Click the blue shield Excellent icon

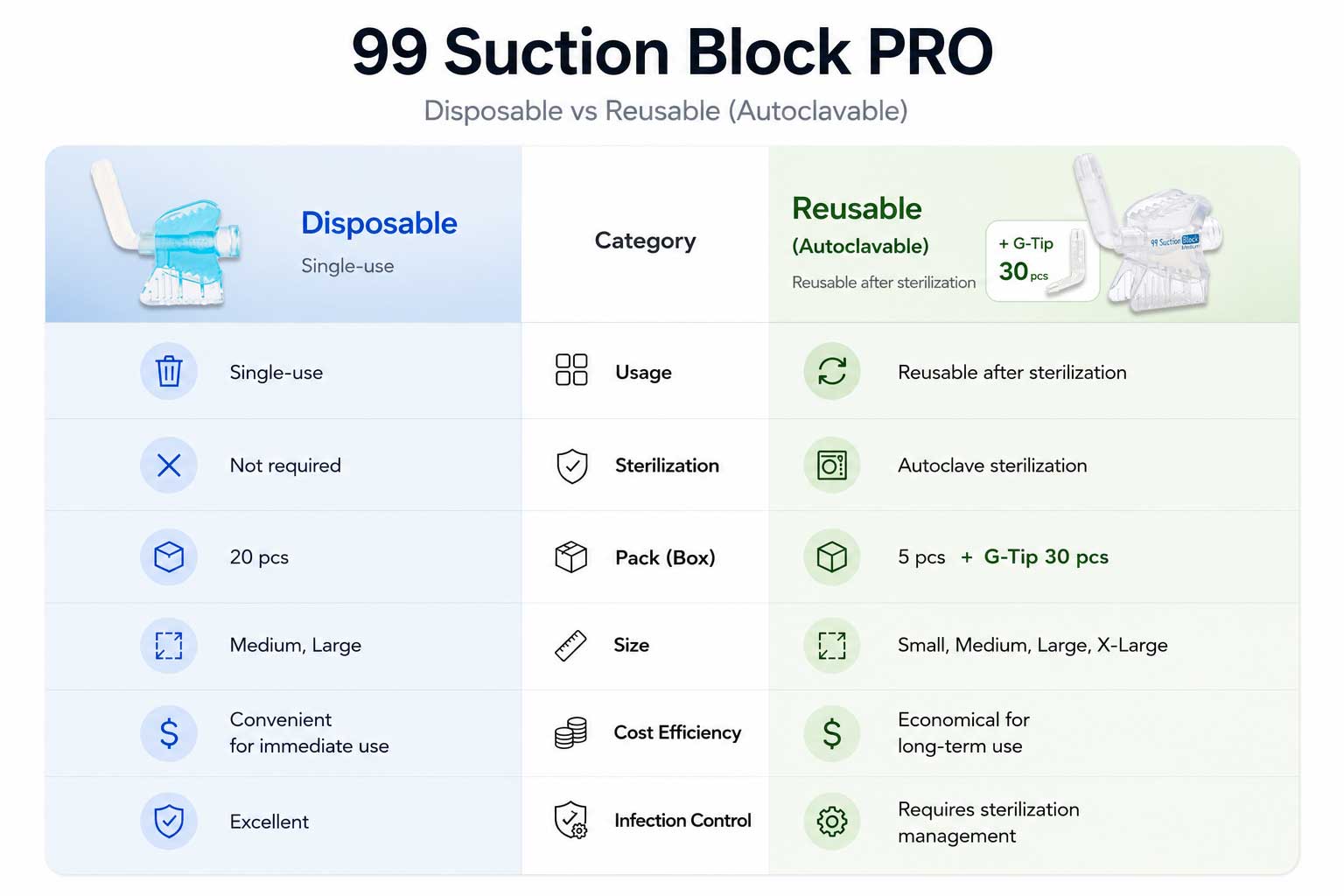click(169, 821)
